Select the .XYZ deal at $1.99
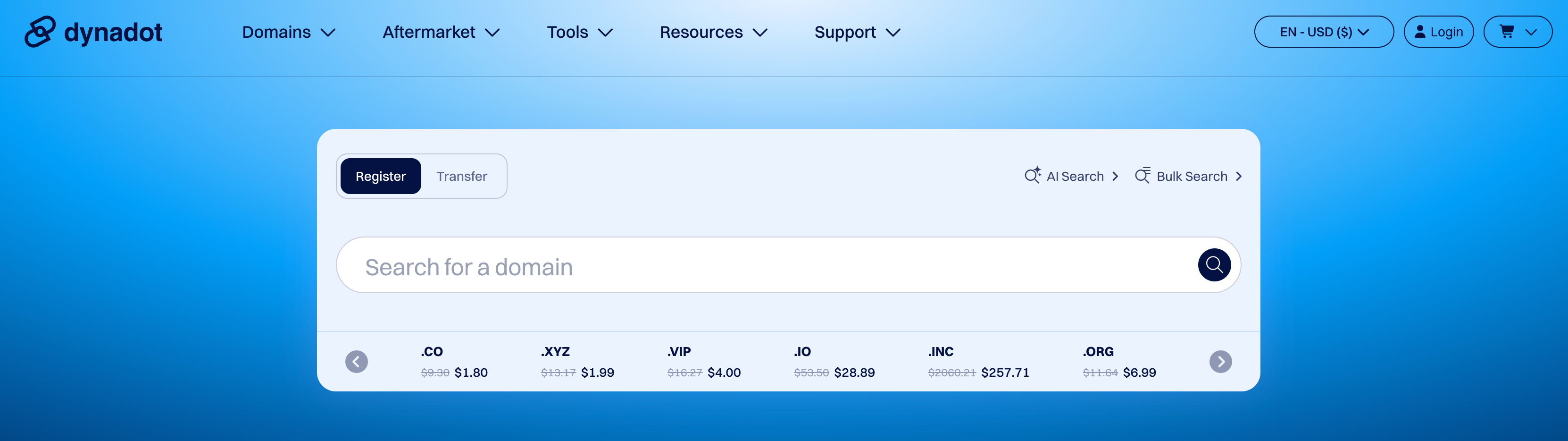This screenshot has height=441, width=1568. click(x=577, y=362)
